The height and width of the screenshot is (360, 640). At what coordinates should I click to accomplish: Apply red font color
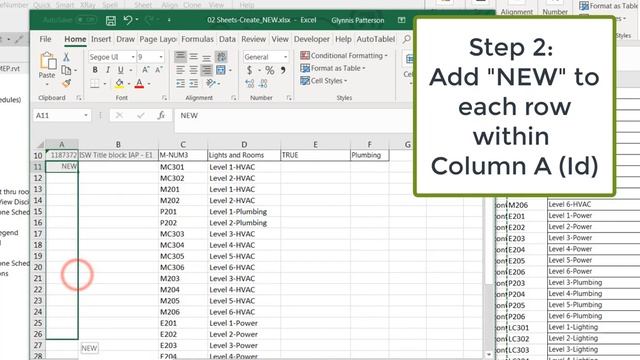pos(139,84)
